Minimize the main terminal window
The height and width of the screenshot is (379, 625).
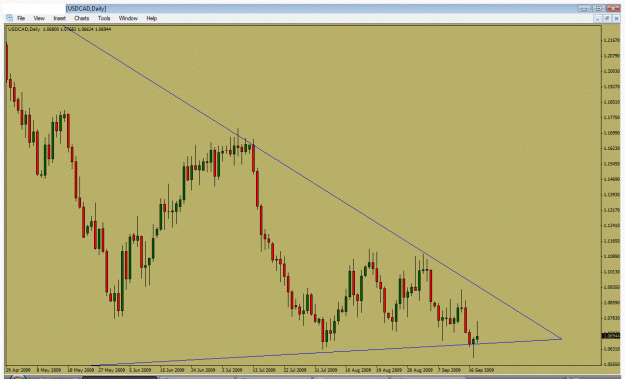(x=584, y=8)
